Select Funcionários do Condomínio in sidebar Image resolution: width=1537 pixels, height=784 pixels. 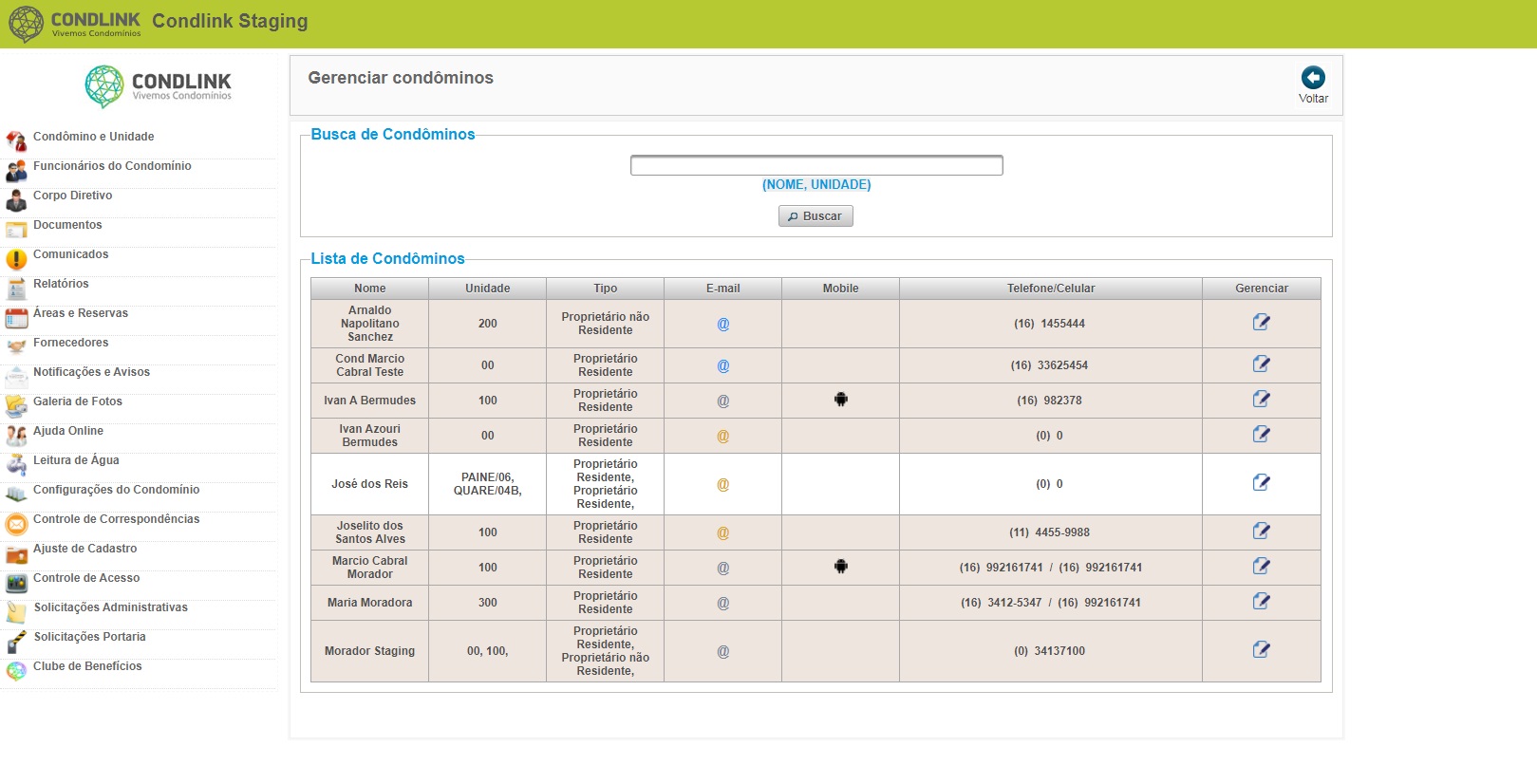click(112, 166)
